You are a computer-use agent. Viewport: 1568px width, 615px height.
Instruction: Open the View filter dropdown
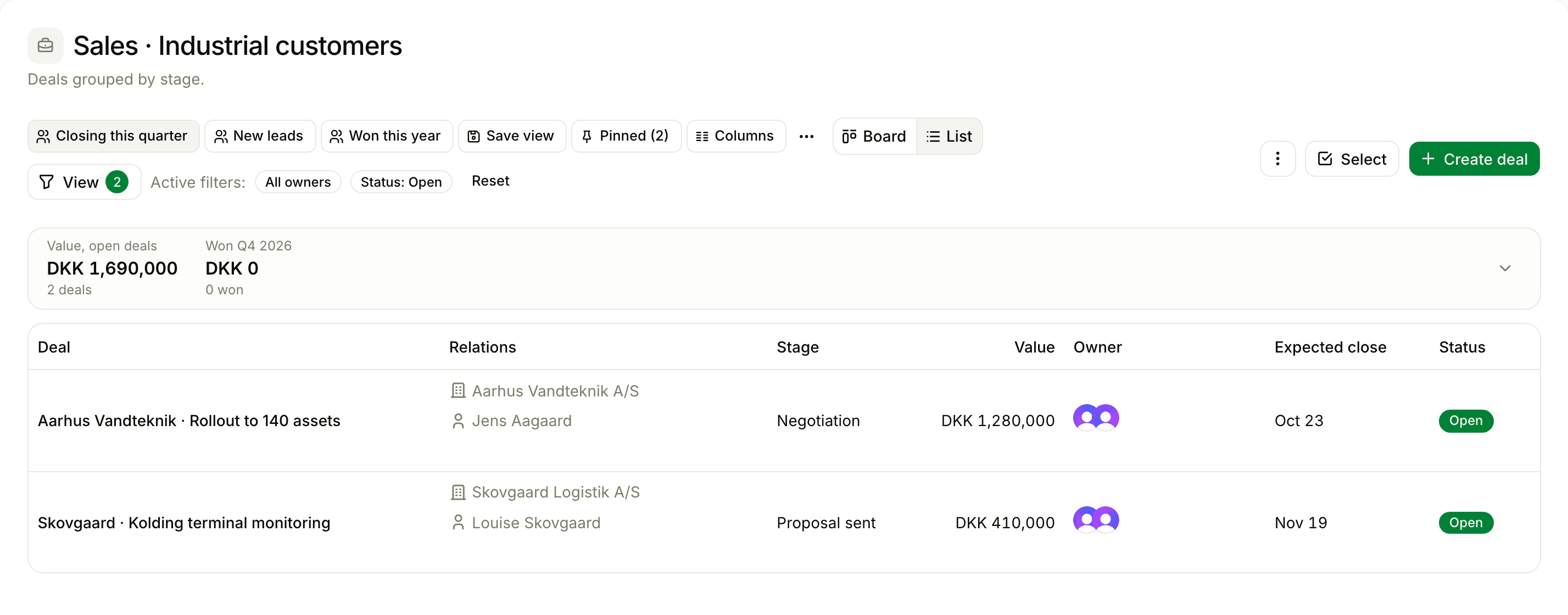[x=84, y=182]
